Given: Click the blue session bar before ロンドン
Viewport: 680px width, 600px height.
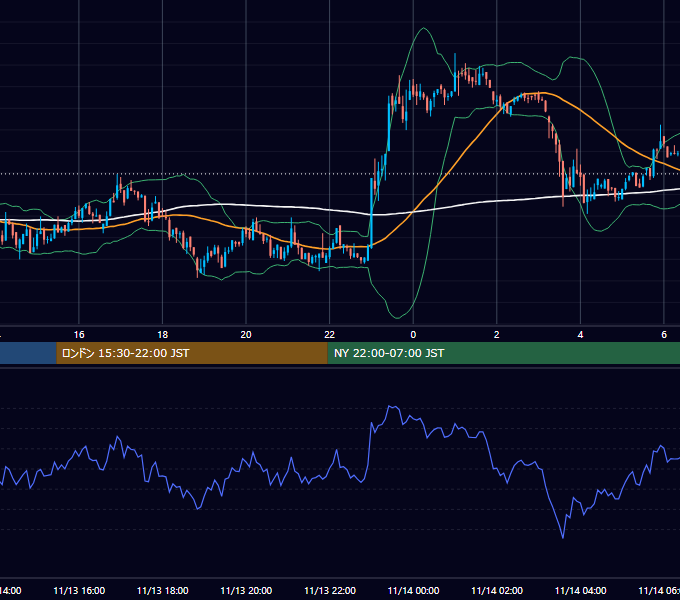Looking at the screenshot, I should (28, 353).
